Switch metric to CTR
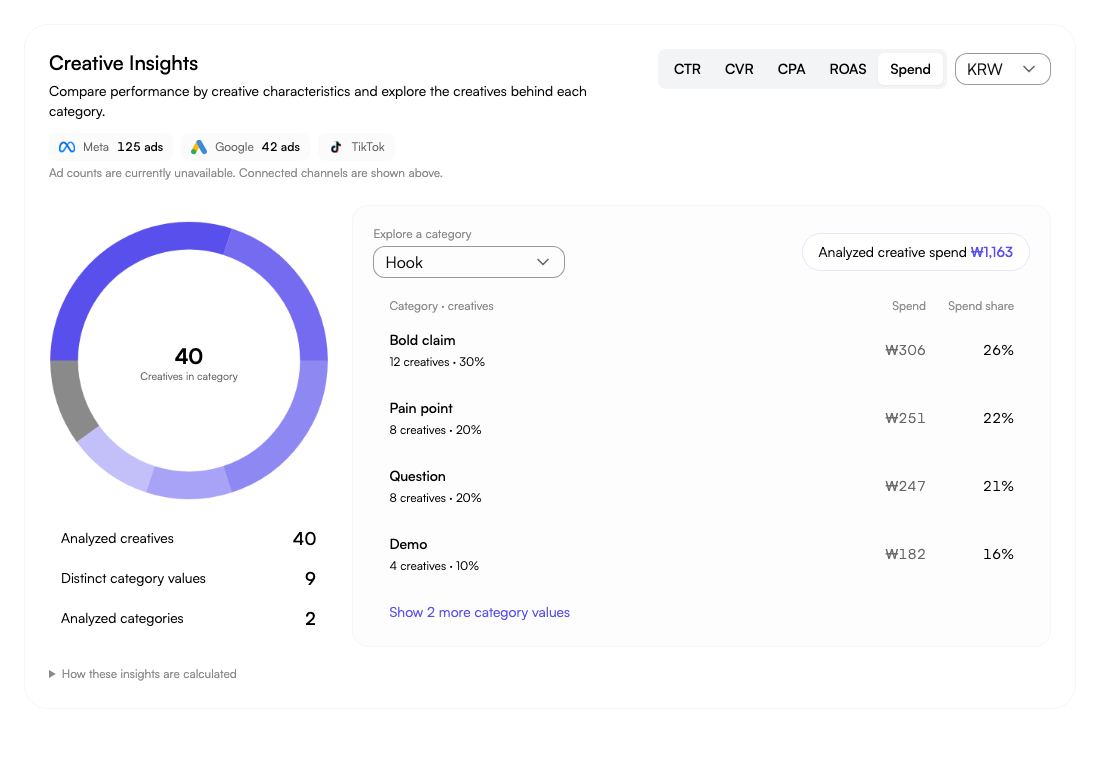The height and width of the screenshot is (760, 1100). 687,69
